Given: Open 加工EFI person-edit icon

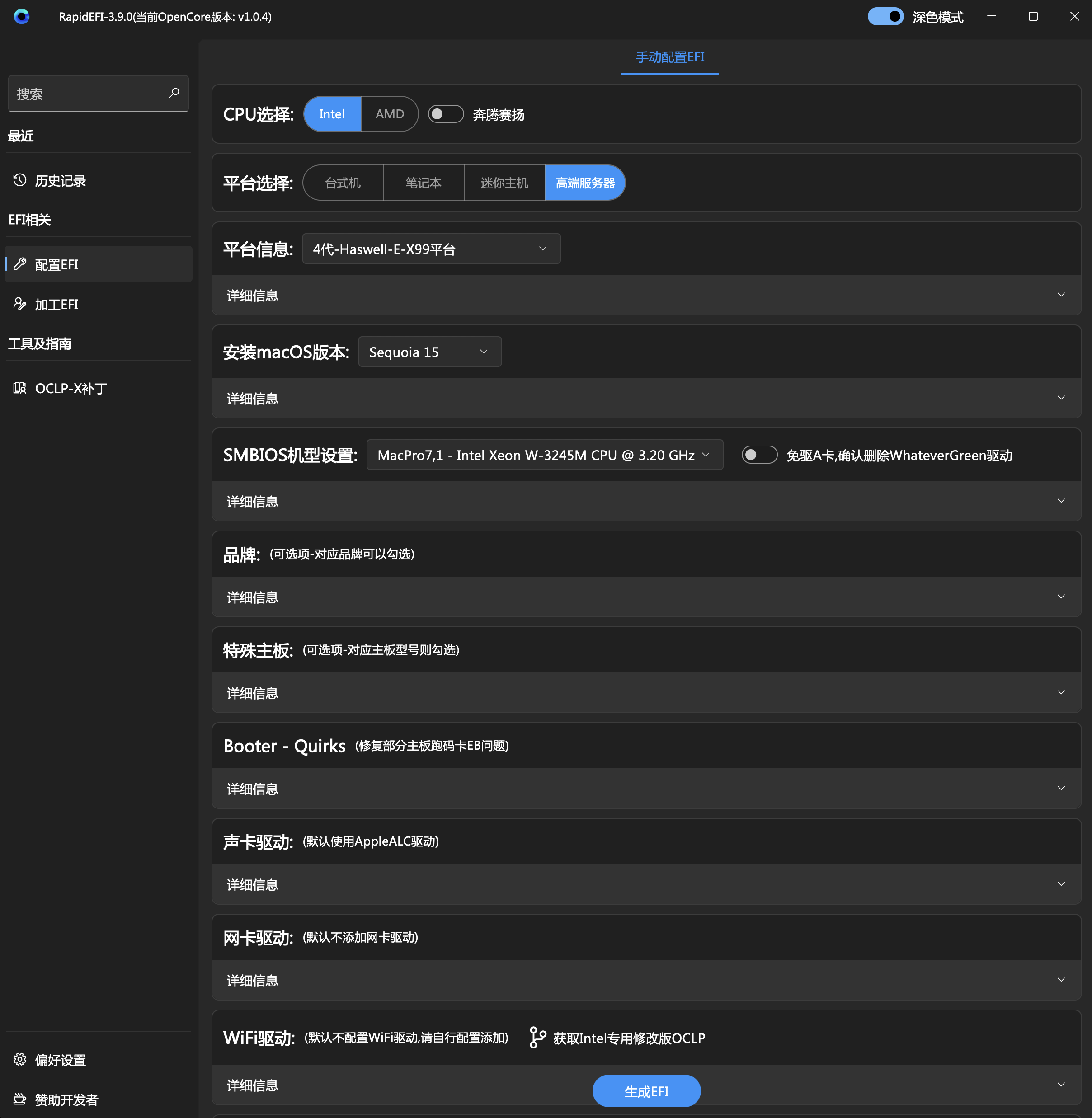Looking at the screenshot, I should pyautogui.click(x=20, y=303).
